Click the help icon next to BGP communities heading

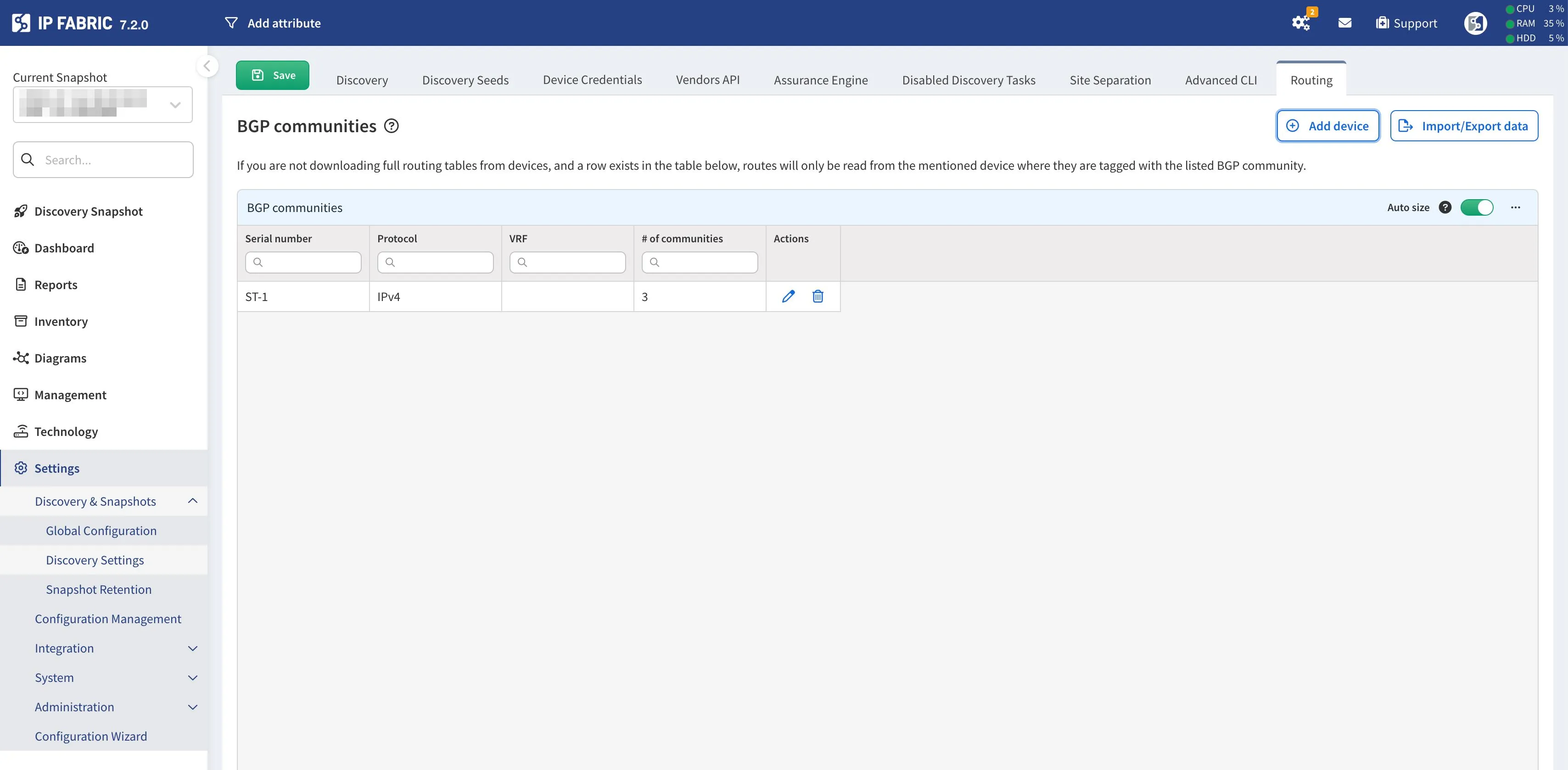point(392,126)
